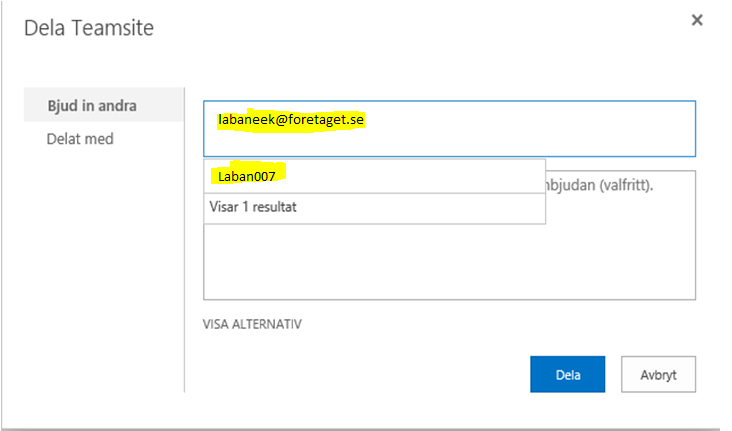Expand VISA ALTERNATIV options
This screenshot has width=732, height=431.
[252, 324]
